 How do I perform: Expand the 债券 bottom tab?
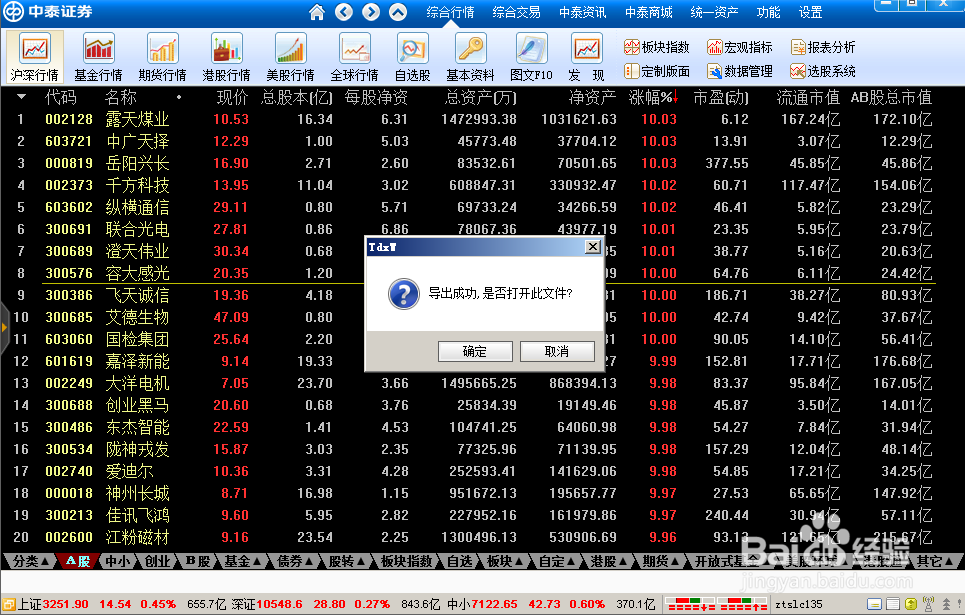coord(295,561)
